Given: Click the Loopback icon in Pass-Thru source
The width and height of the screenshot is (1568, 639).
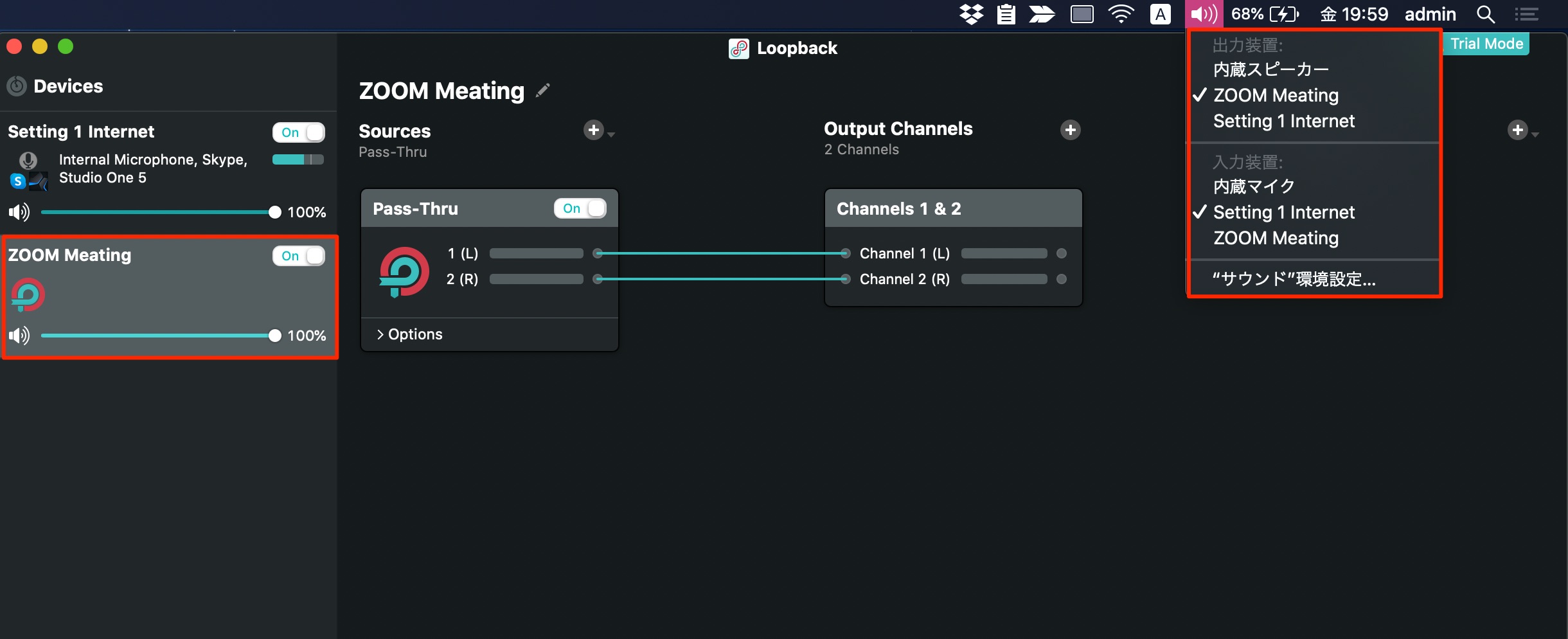Looking at the screenshot, I should [x=404, y=272].
